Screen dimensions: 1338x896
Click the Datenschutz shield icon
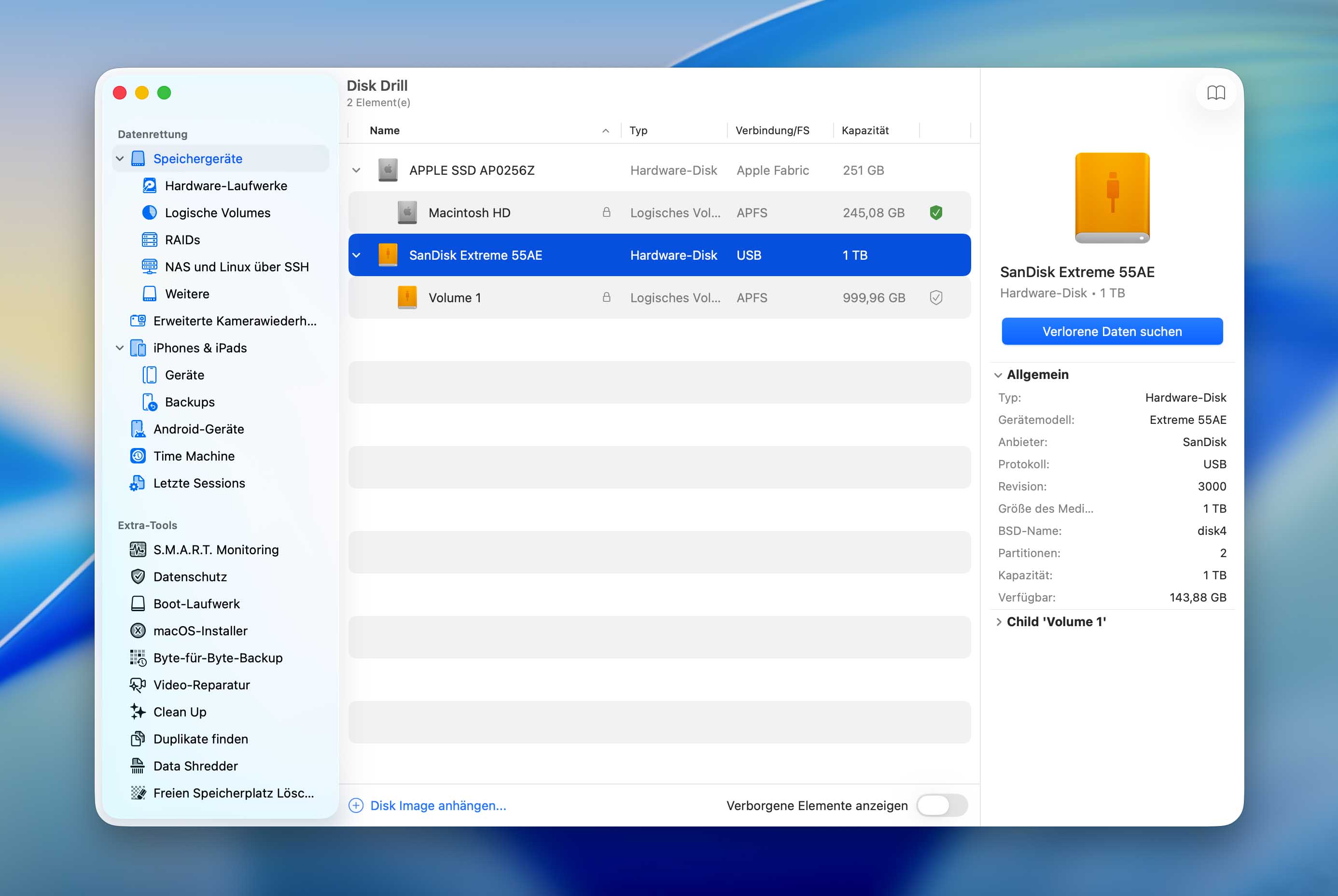[x=138, y=576]
